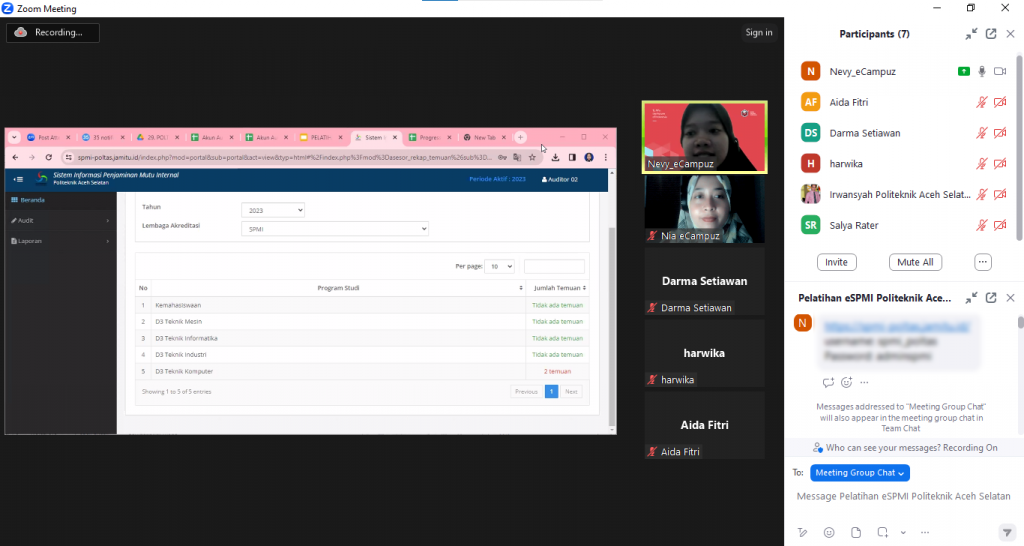Add emoji reaction to the chat message

[846, 382]
